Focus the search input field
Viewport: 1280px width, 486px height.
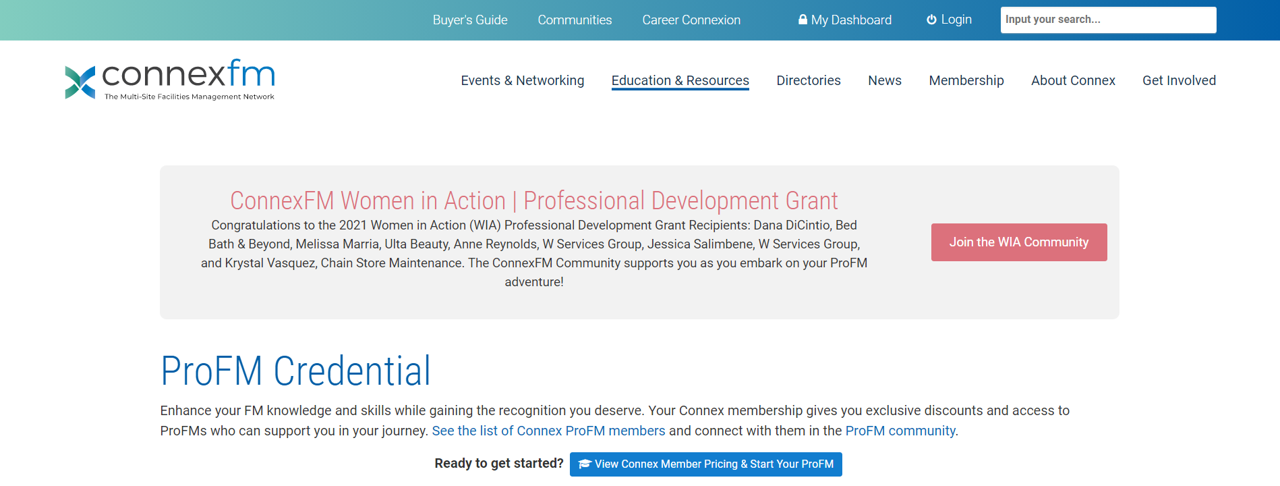[x=1108, y=20]
